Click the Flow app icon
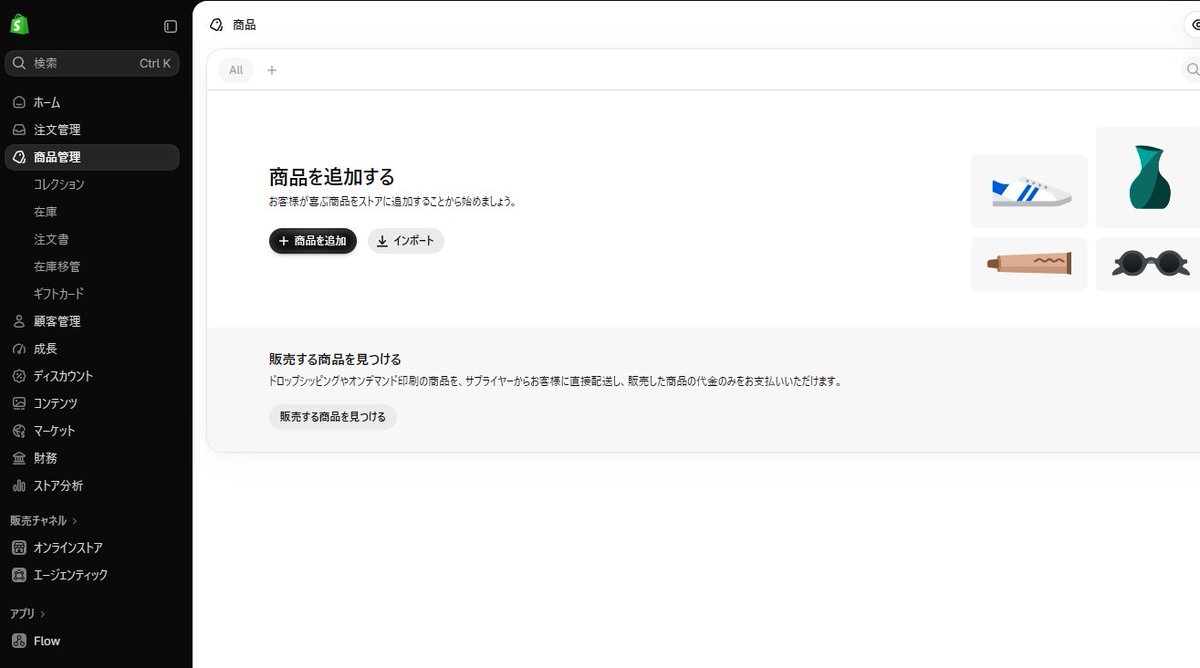The height and width of the screenshot is (668, 1200). point(19,641)
